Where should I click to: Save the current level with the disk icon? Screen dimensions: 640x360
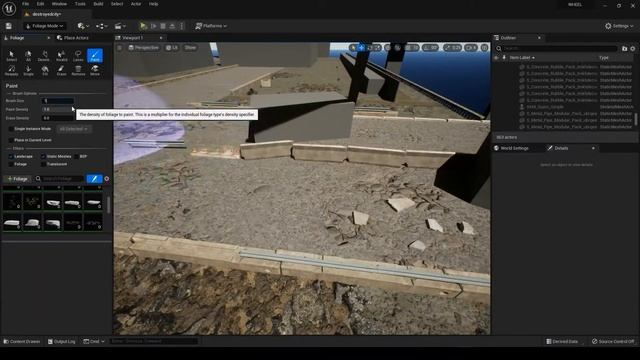(9, 26)
